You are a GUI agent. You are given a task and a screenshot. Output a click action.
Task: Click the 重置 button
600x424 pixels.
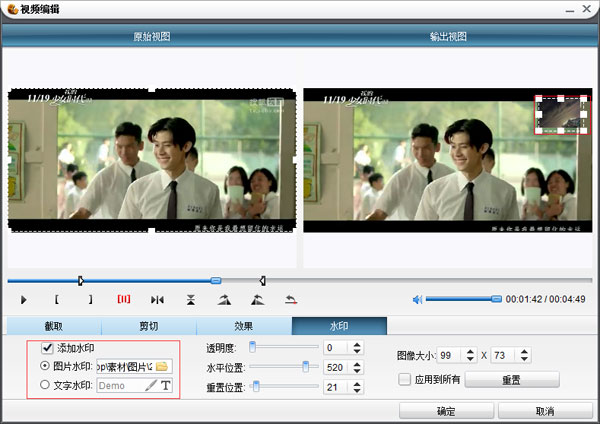[x=512, y=380]
